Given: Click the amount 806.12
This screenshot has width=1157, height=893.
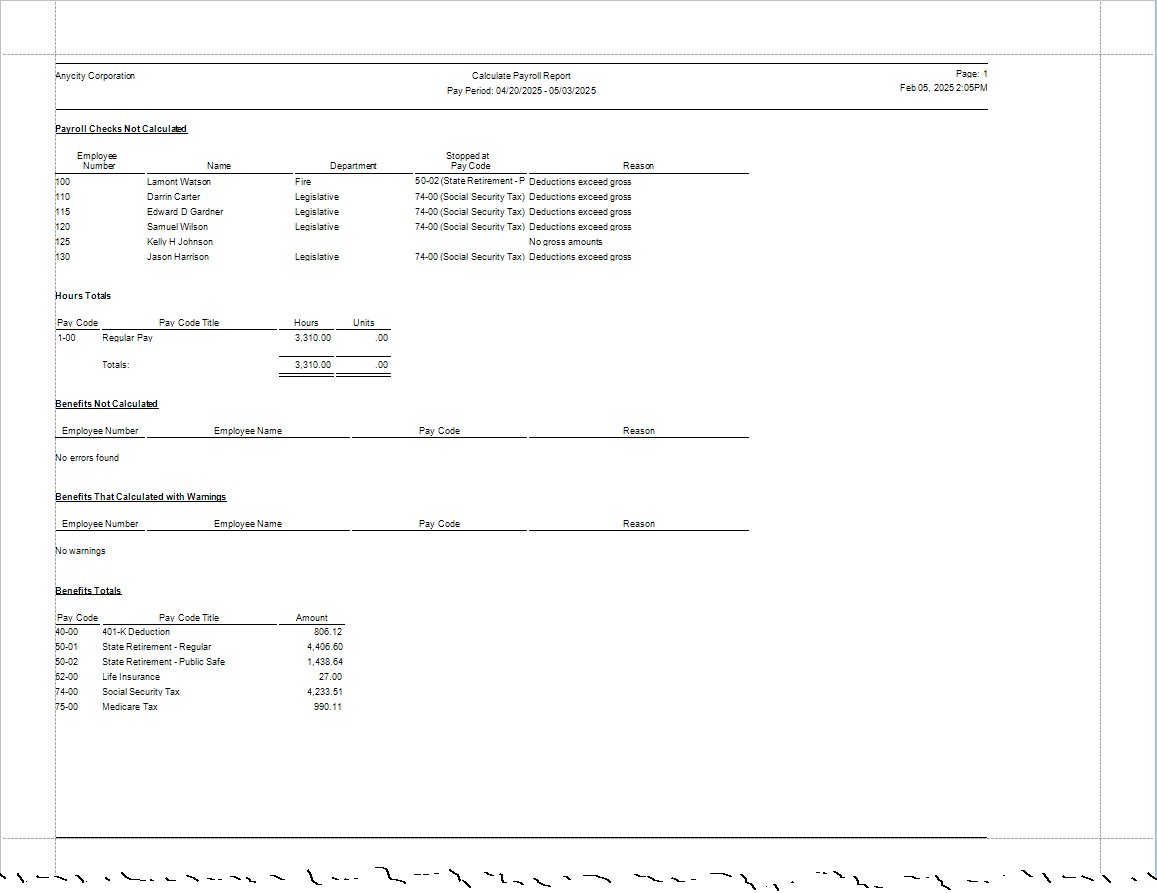Looking at the screenshot, I should click(328, 632).
